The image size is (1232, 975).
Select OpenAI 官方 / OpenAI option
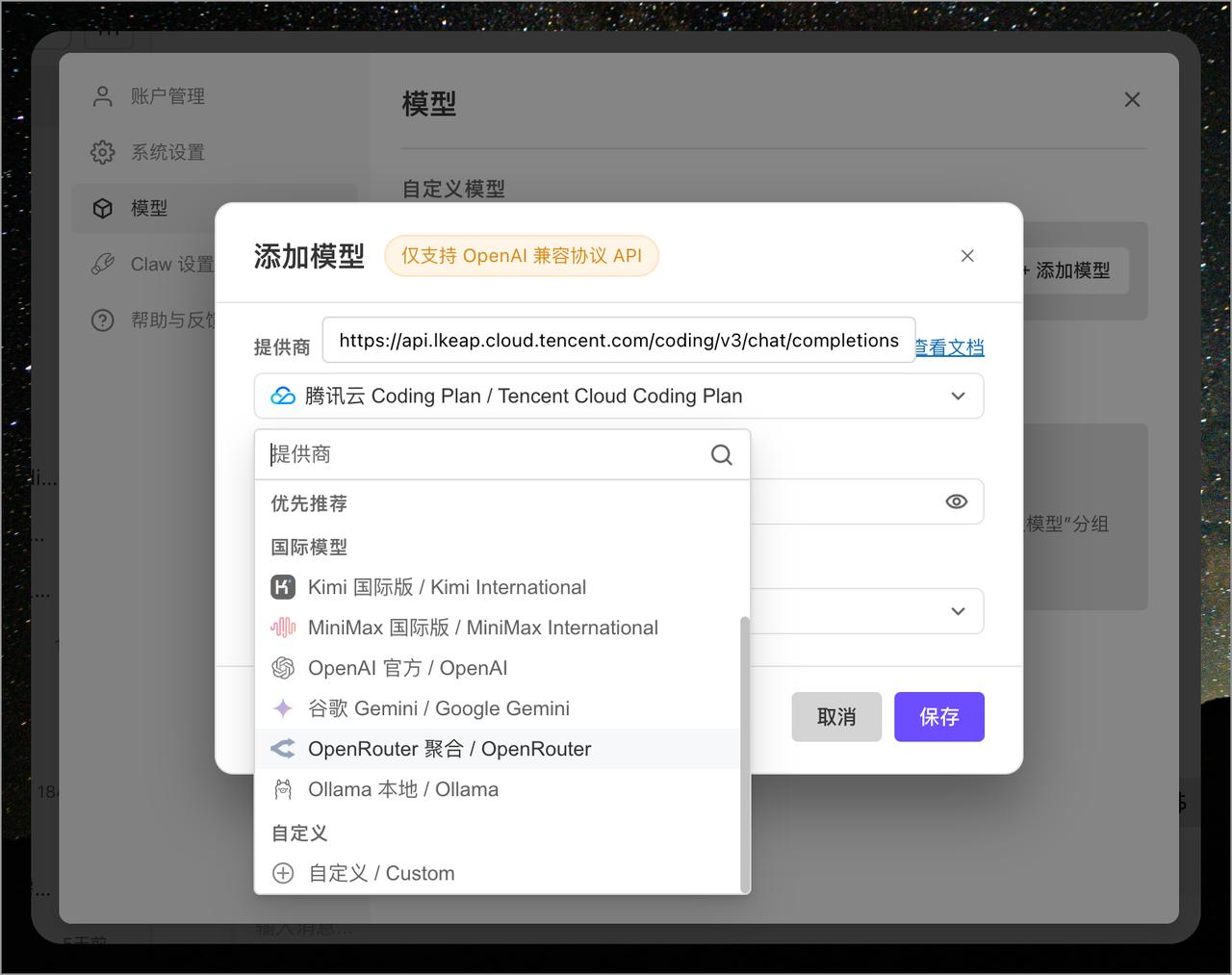pyautogui.click(x=498, y=668)
